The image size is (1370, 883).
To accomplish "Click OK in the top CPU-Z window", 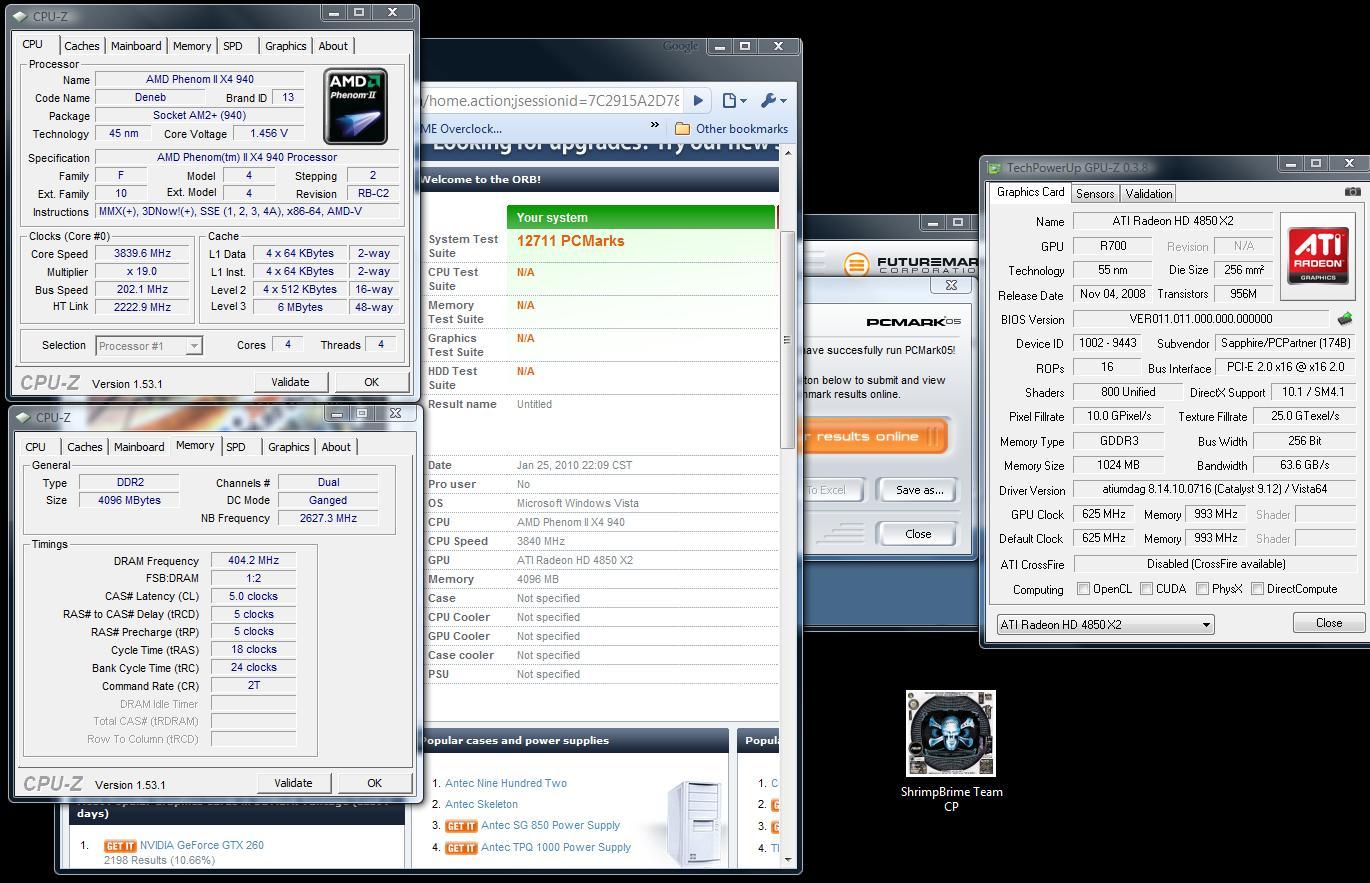I will point(371,382).
